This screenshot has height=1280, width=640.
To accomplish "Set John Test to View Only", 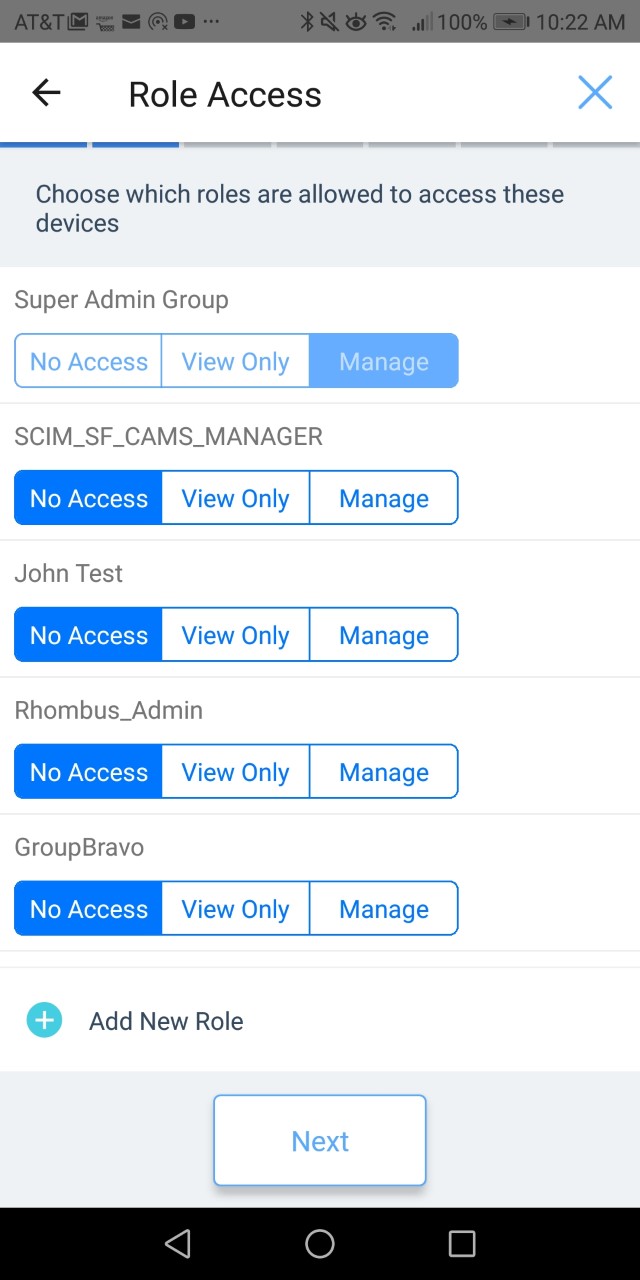I will (x=235, y=635).
